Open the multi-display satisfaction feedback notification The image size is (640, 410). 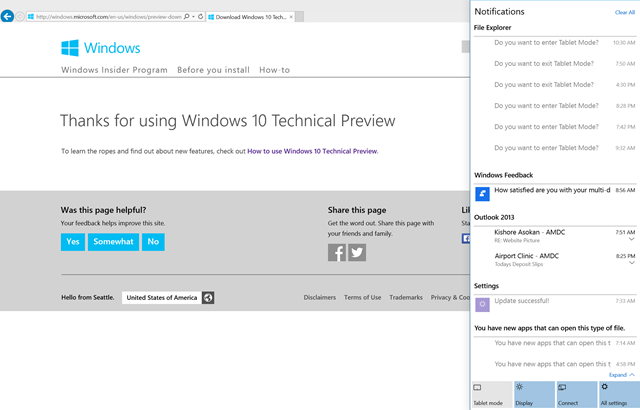pos(555,193)
